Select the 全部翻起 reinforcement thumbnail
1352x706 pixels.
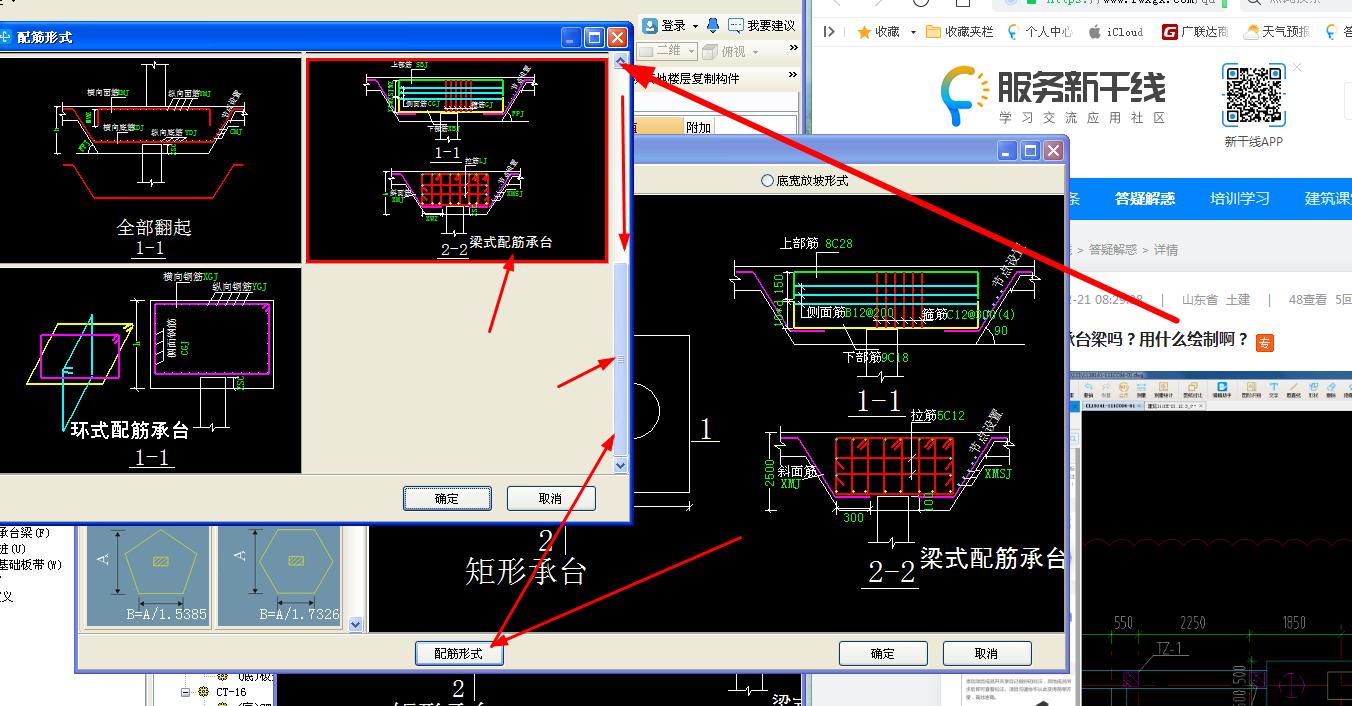click(x=151, y=160)
